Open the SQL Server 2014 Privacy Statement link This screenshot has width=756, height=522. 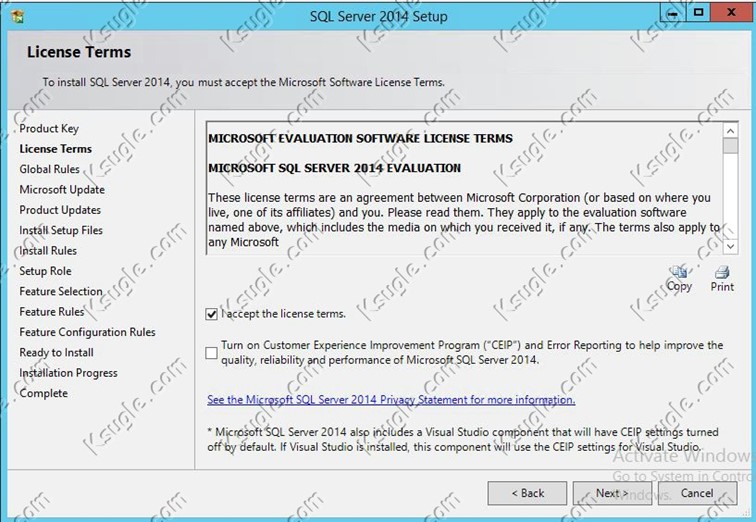391,400
